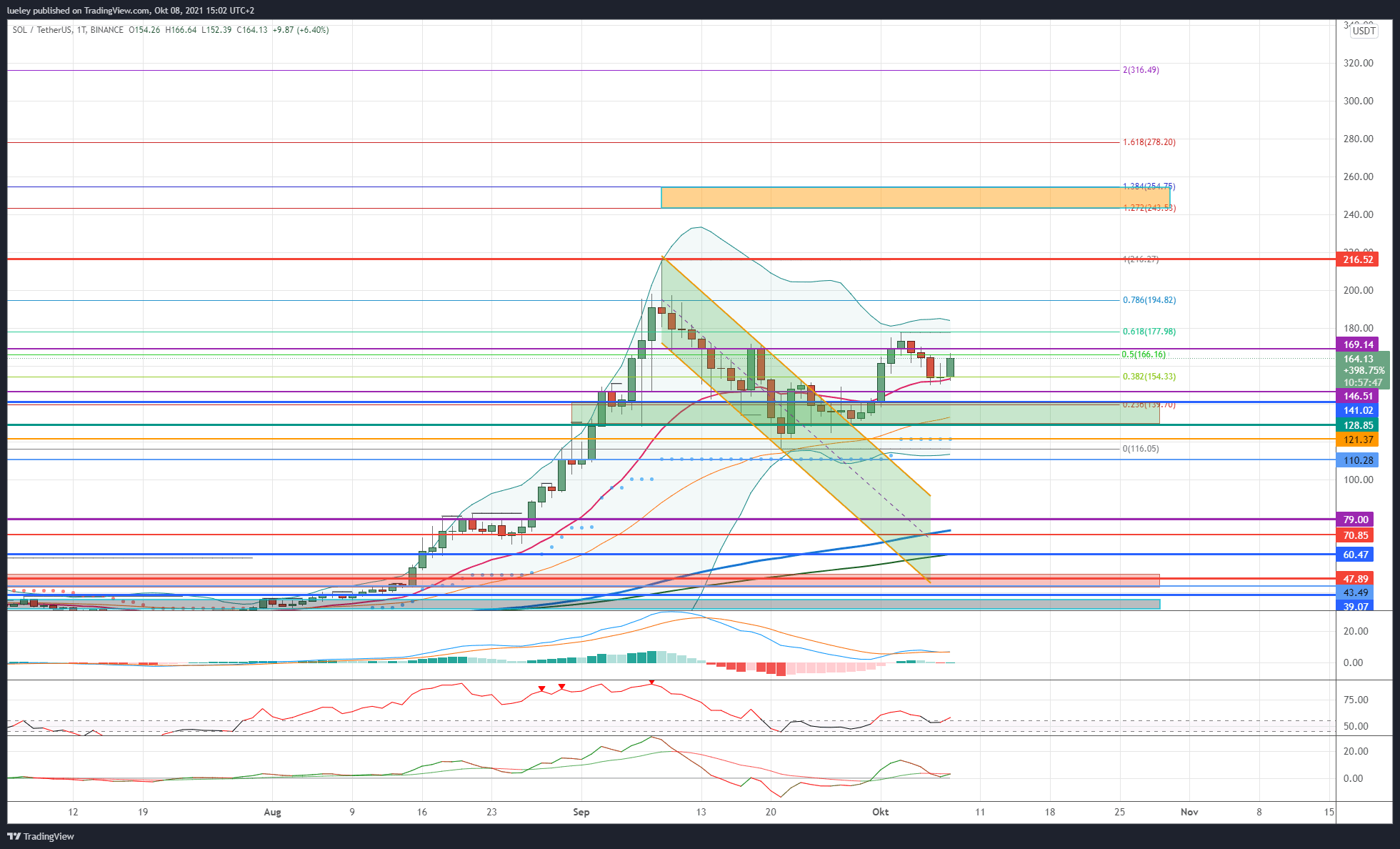1400x849 pixels.
Task: Select the purple 146.51 price label
Action: coord(1357,396)
